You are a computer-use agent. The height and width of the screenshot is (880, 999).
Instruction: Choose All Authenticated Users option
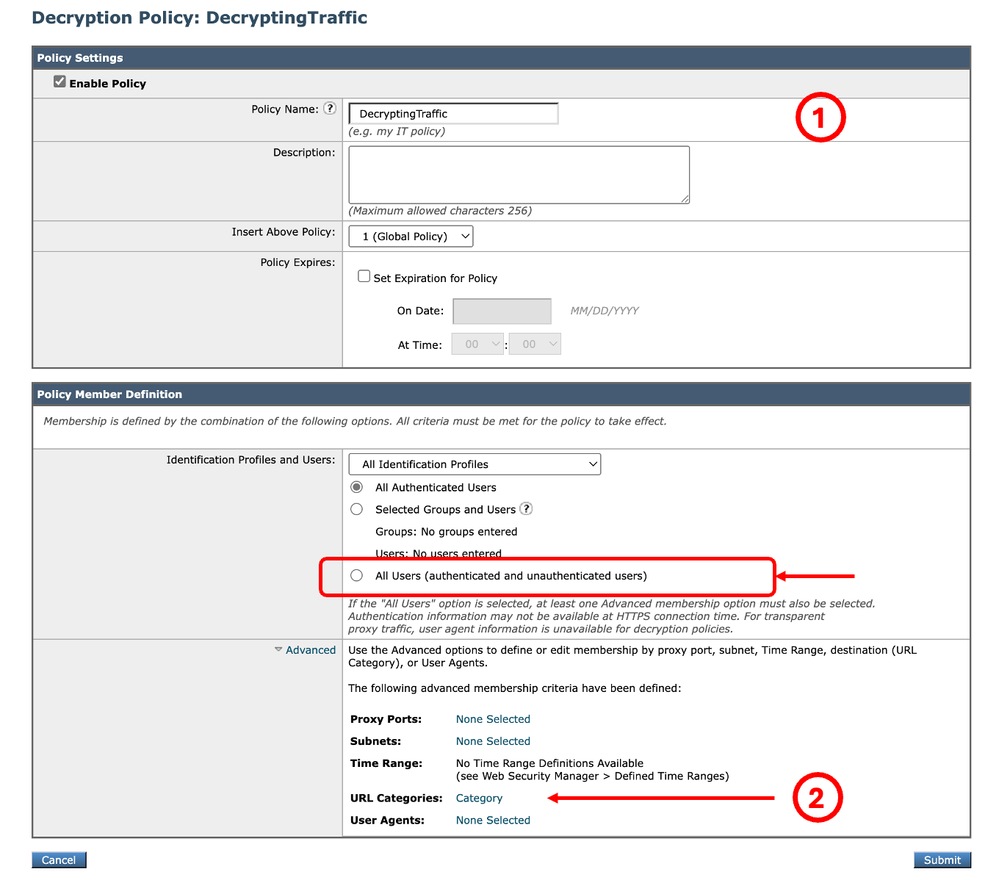tap(356, 487)
